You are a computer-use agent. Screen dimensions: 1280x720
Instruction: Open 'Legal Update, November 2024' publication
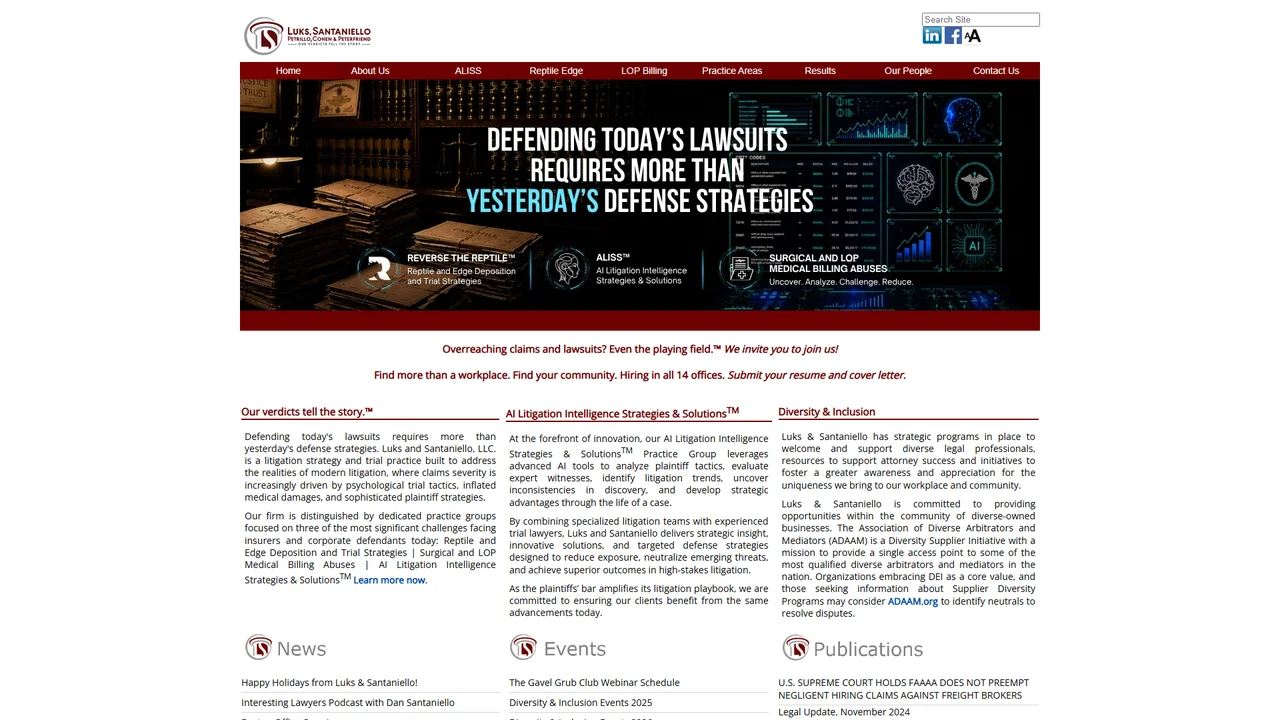844,712
